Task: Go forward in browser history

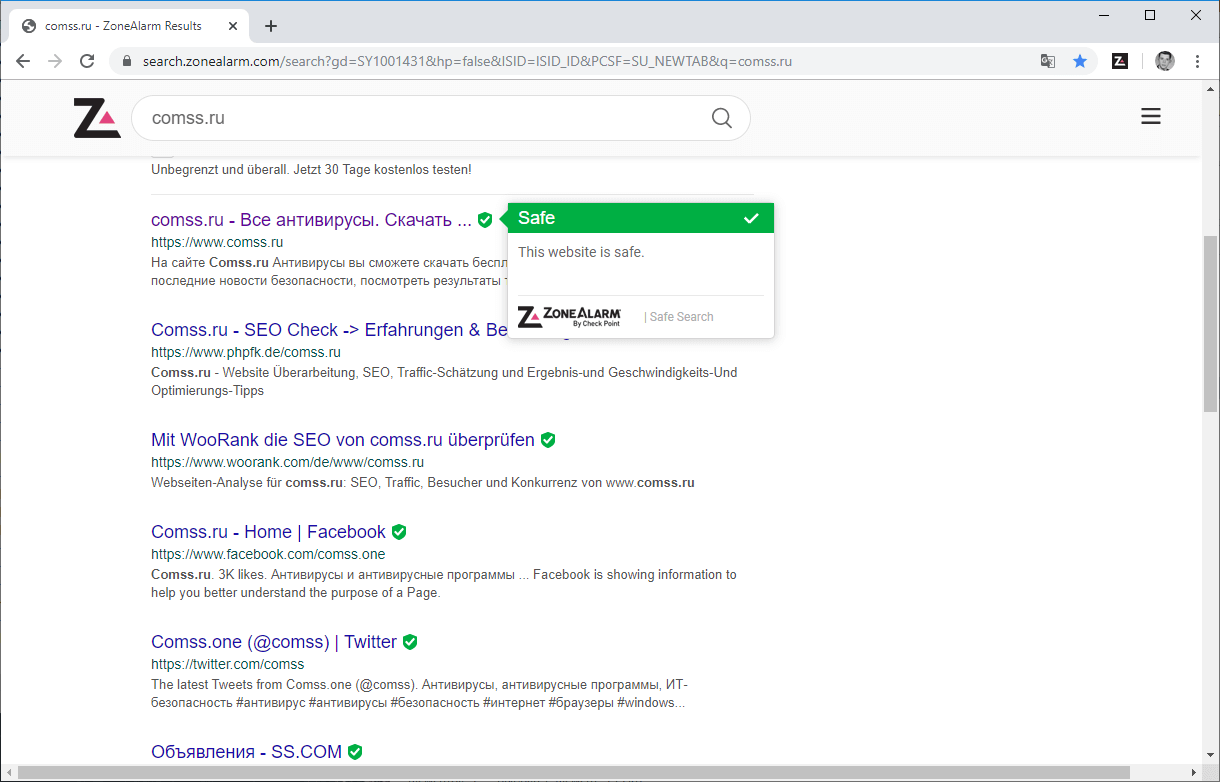Action: click(x=55, y=61)
